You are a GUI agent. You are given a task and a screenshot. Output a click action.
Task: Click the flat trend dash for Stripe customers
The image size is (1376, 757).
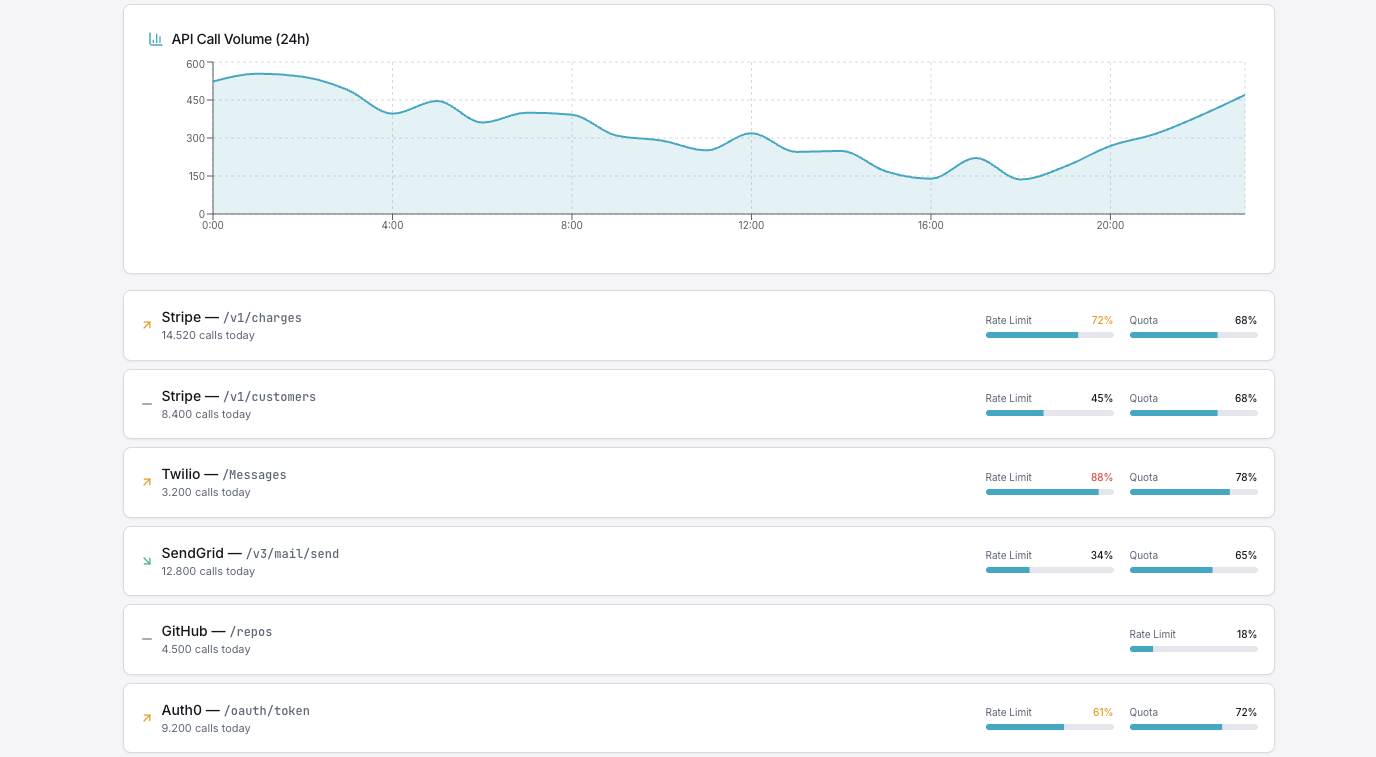click(x=147, y=404)
